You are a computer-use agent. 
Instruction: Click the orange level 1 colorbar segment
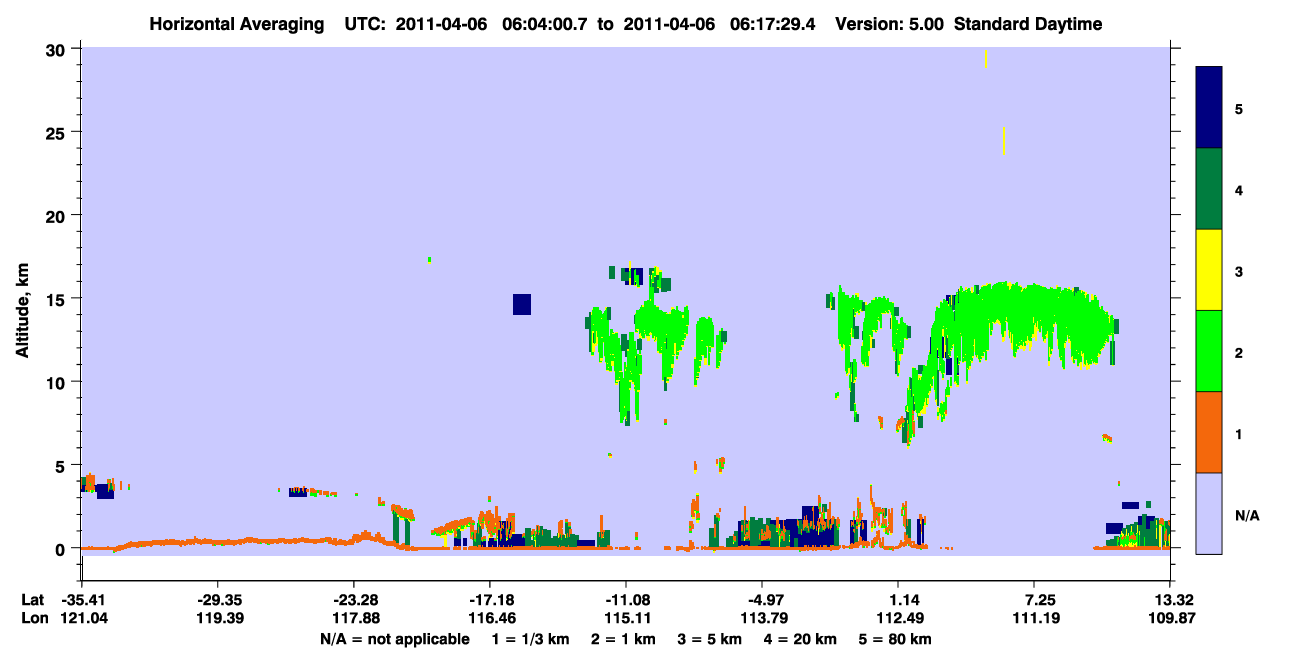click(1209, 432)
